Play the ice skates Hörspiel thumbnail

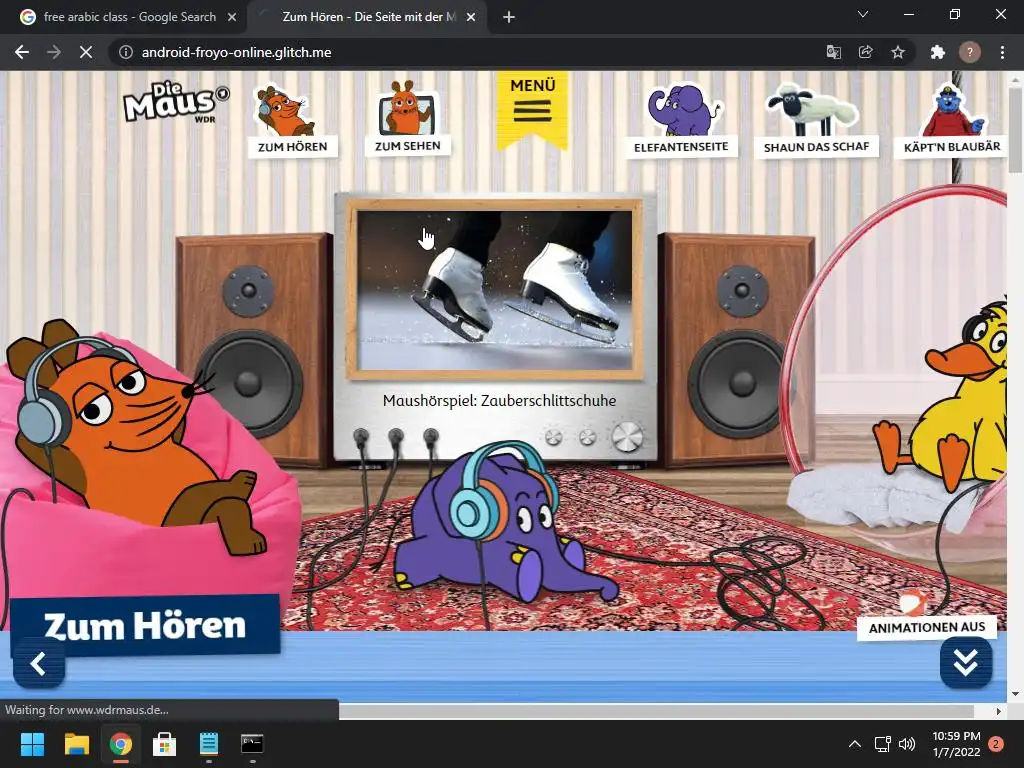[494, 290]
